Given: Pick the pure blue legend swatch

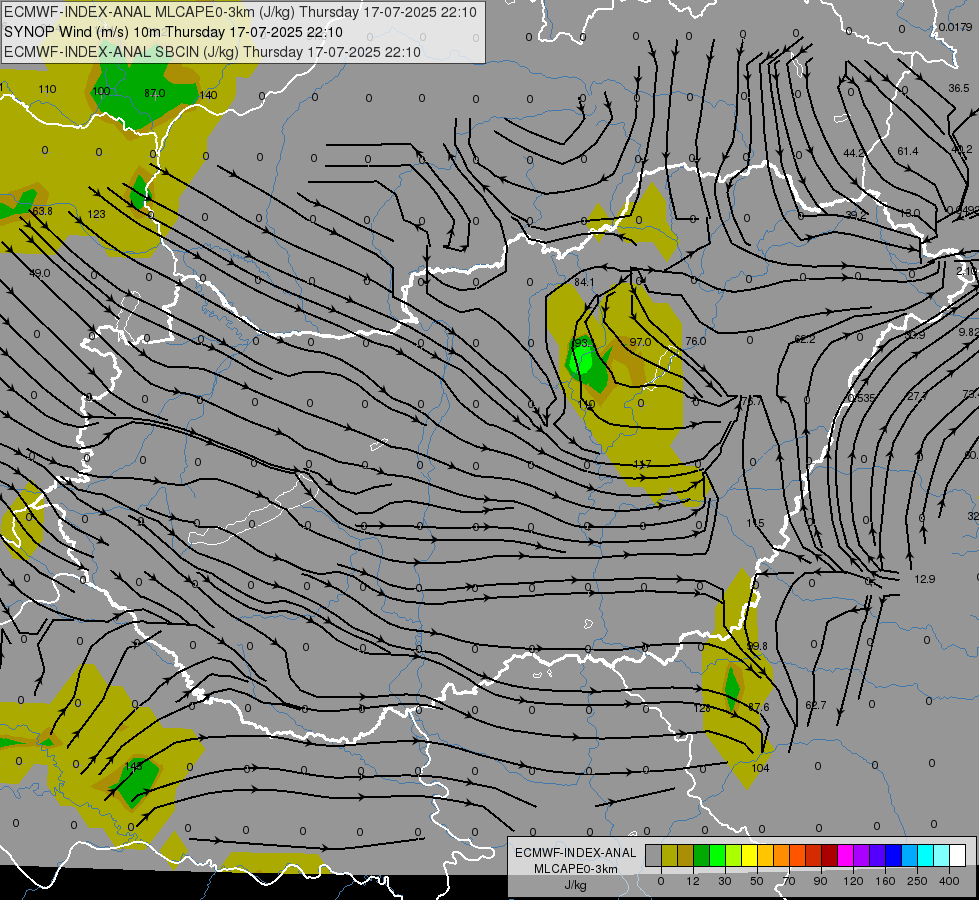Looking at the screenshot, I should click(x=893, y=855).
